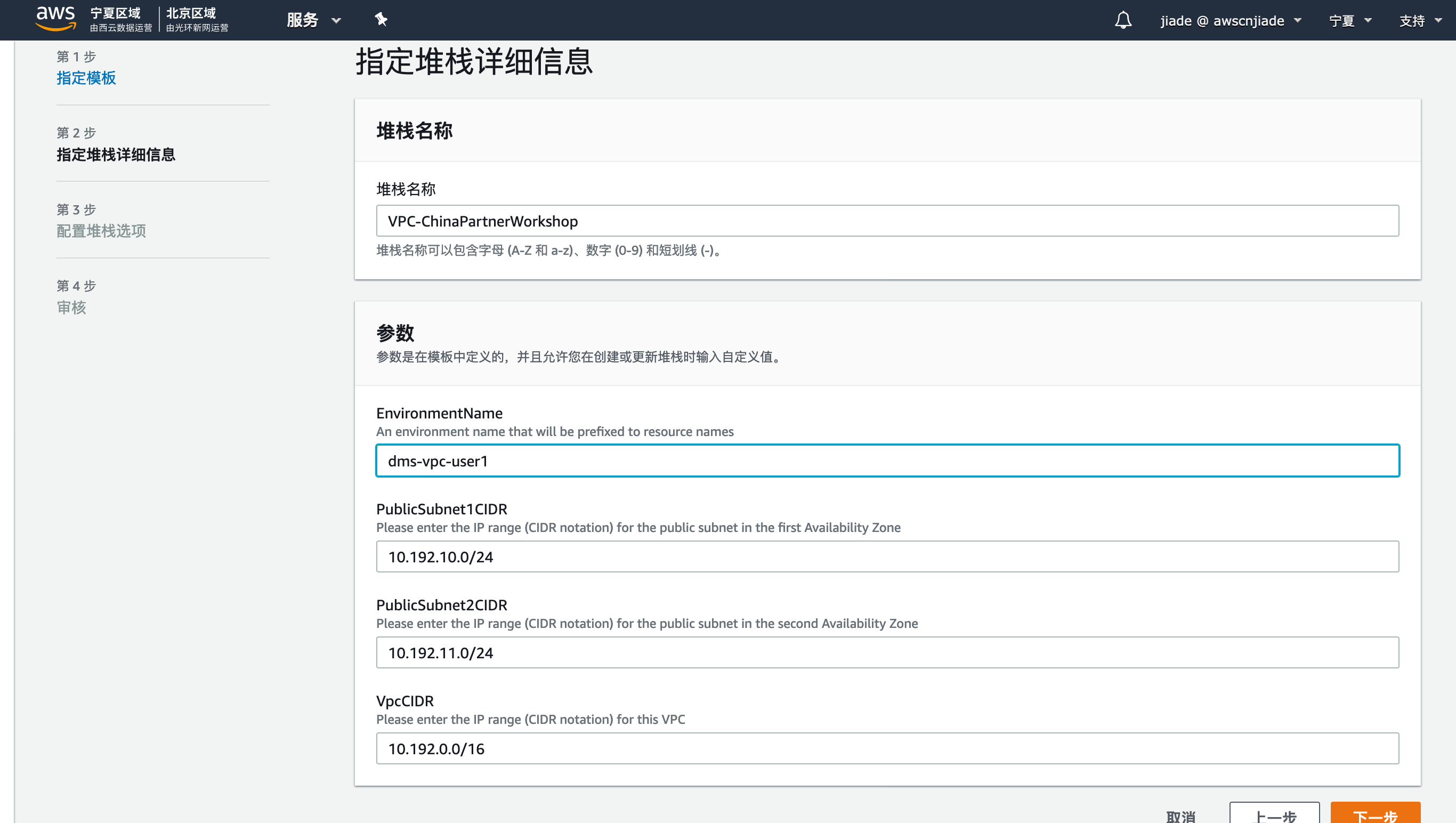Select the PublicSubnet1CIDR value 10.192.10.0/24
1456x823 pixels.
pos(888,556)
